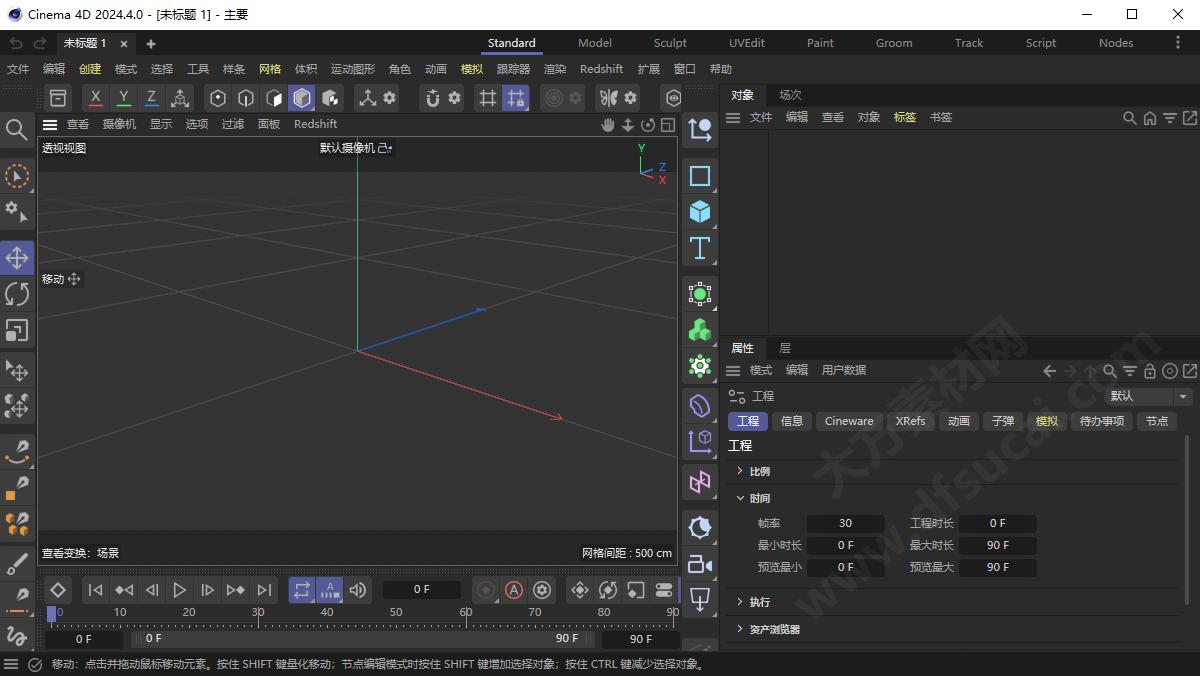Open the object manager hamburger menu
Image resolution: width=1200 pixels, height=676 pixels.
point(733,118)
